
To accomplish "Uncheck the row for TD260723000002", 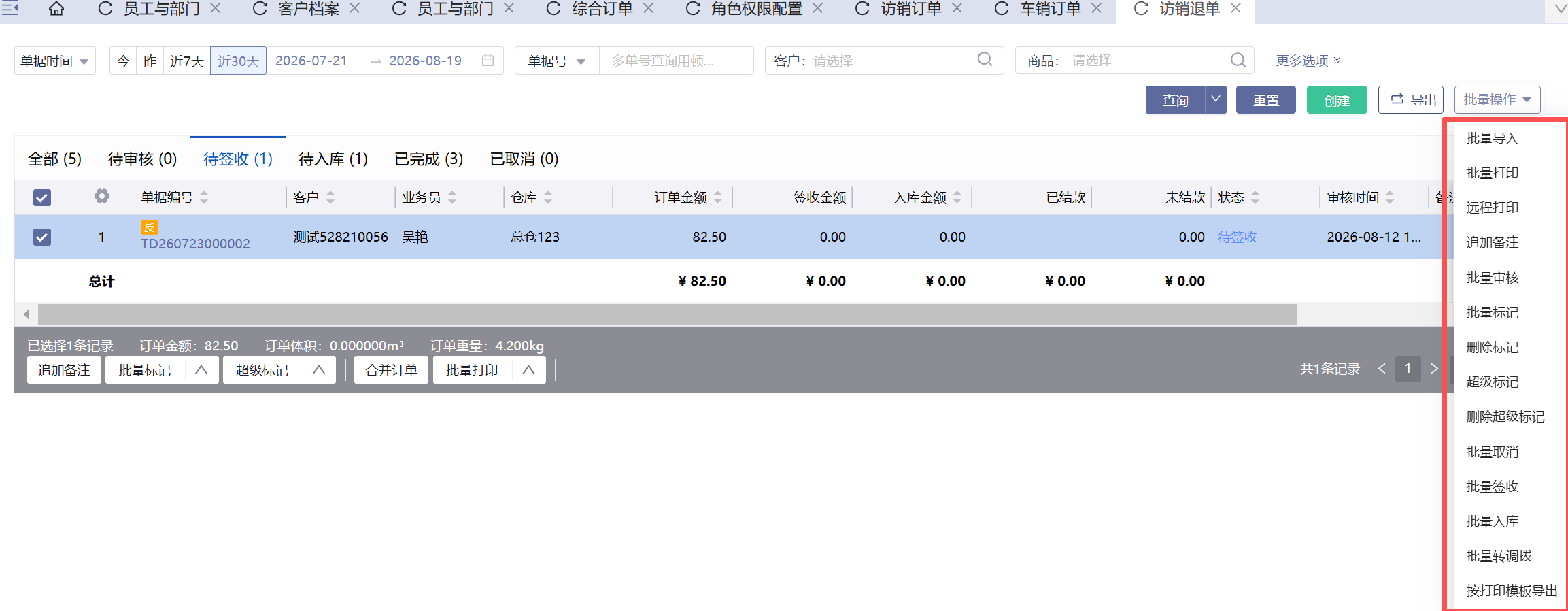I will click(42, 237).
